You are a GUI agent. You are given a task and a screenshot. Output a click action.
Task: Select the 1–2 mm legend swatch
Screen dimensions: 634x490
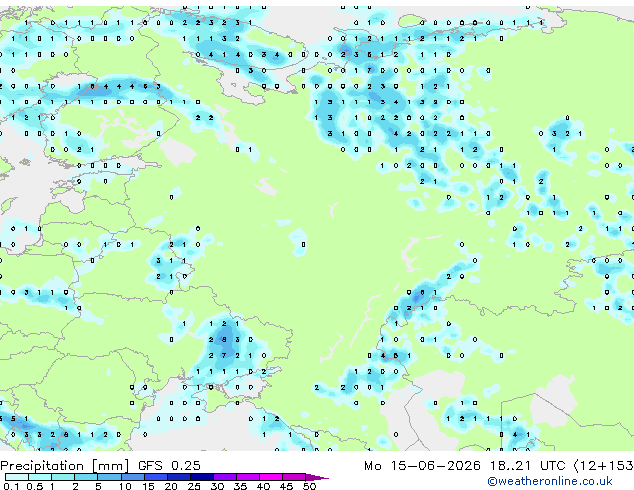pos(63,477)
